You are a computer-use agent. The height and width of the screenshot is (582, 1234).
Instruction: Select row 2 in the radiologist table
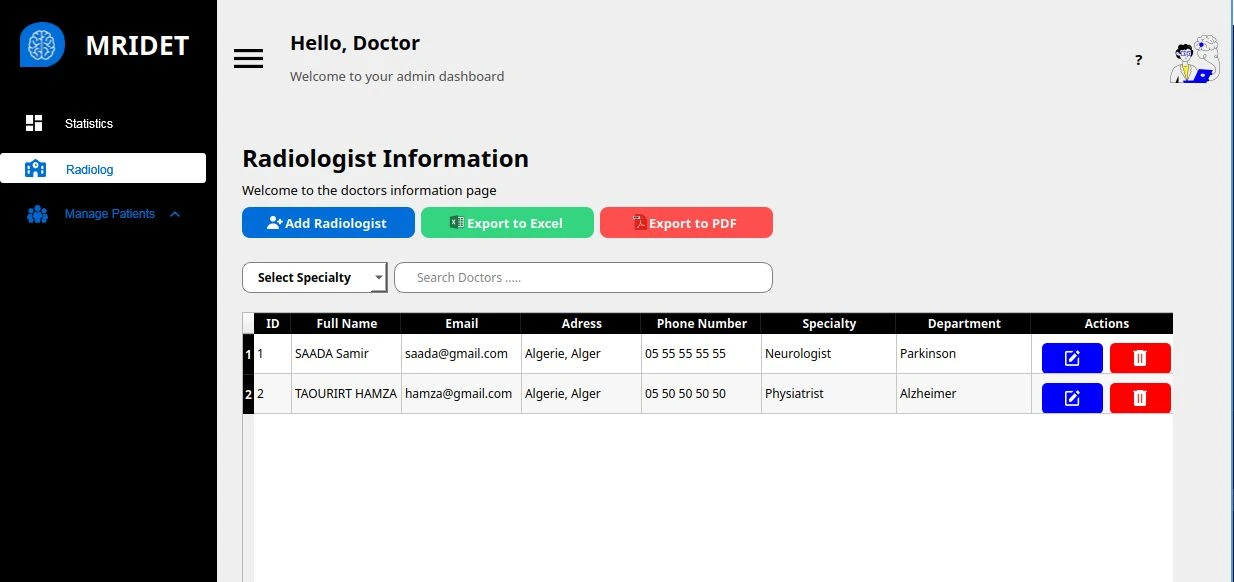point(247,394)
